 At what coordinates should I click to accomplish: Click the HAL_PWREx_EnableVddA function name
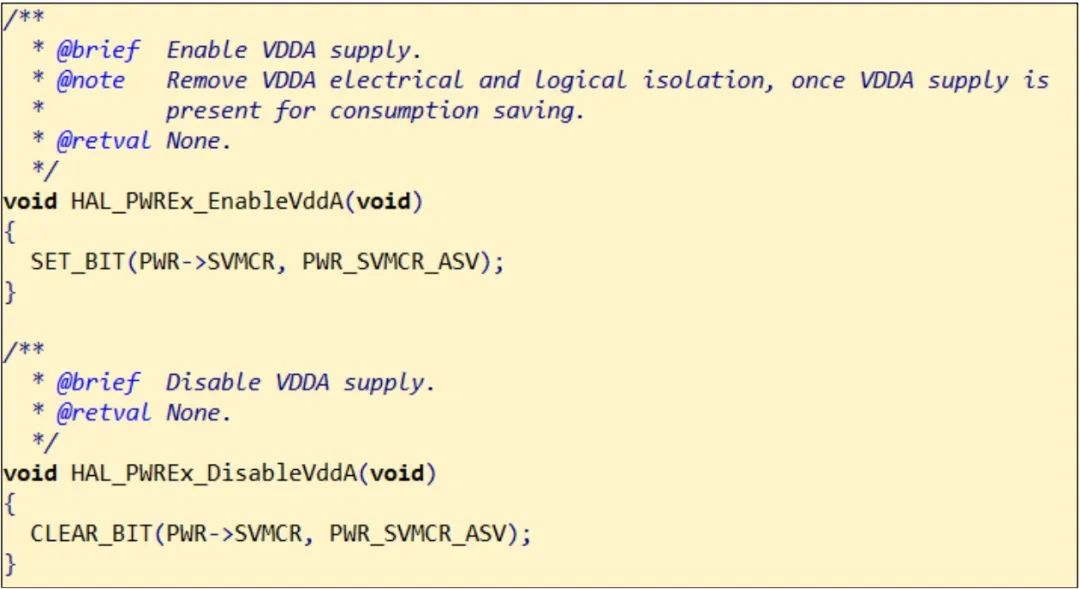tap(207, 202)
